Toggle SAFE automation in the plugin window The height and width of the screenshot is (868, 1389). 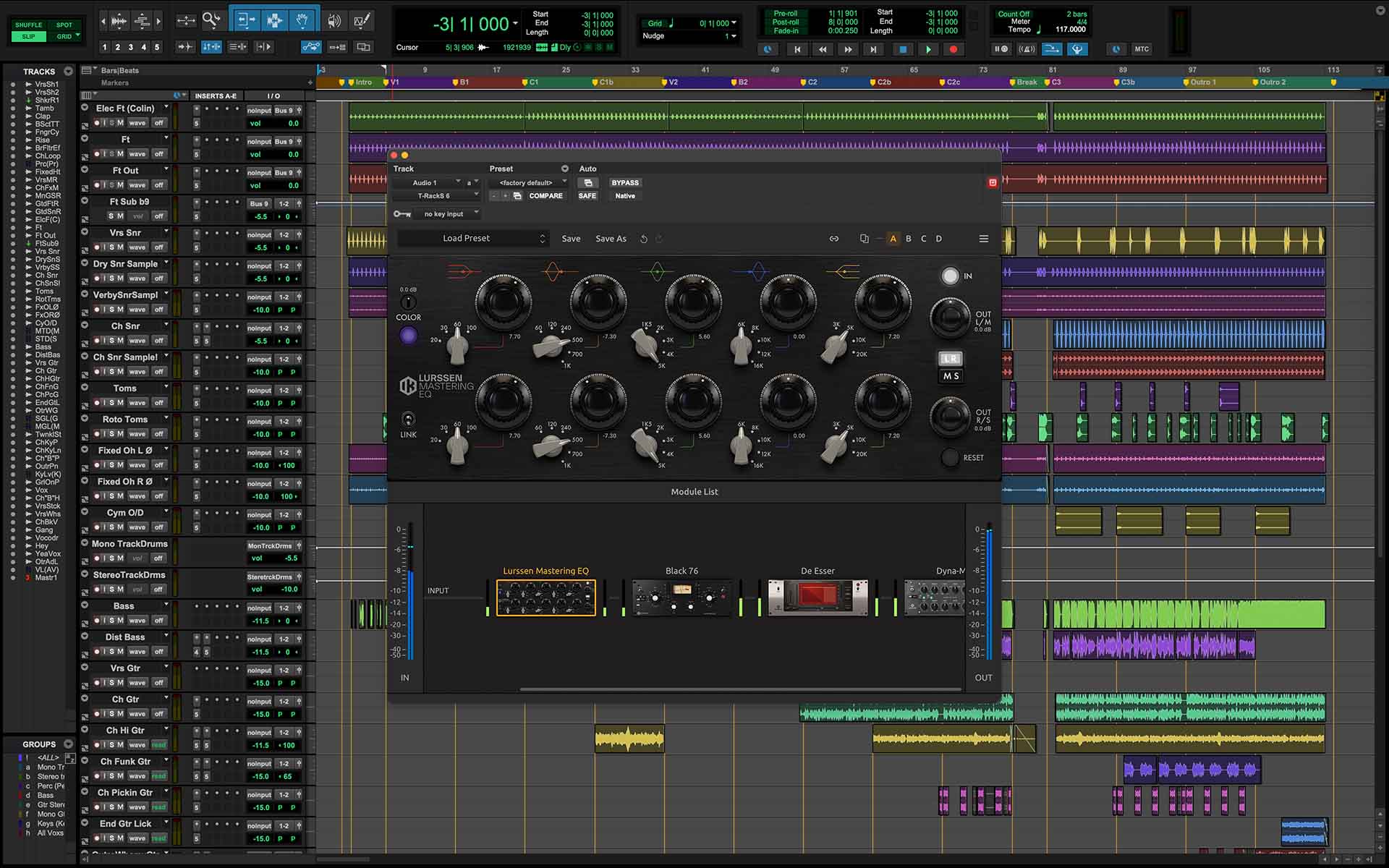(587, 195)
